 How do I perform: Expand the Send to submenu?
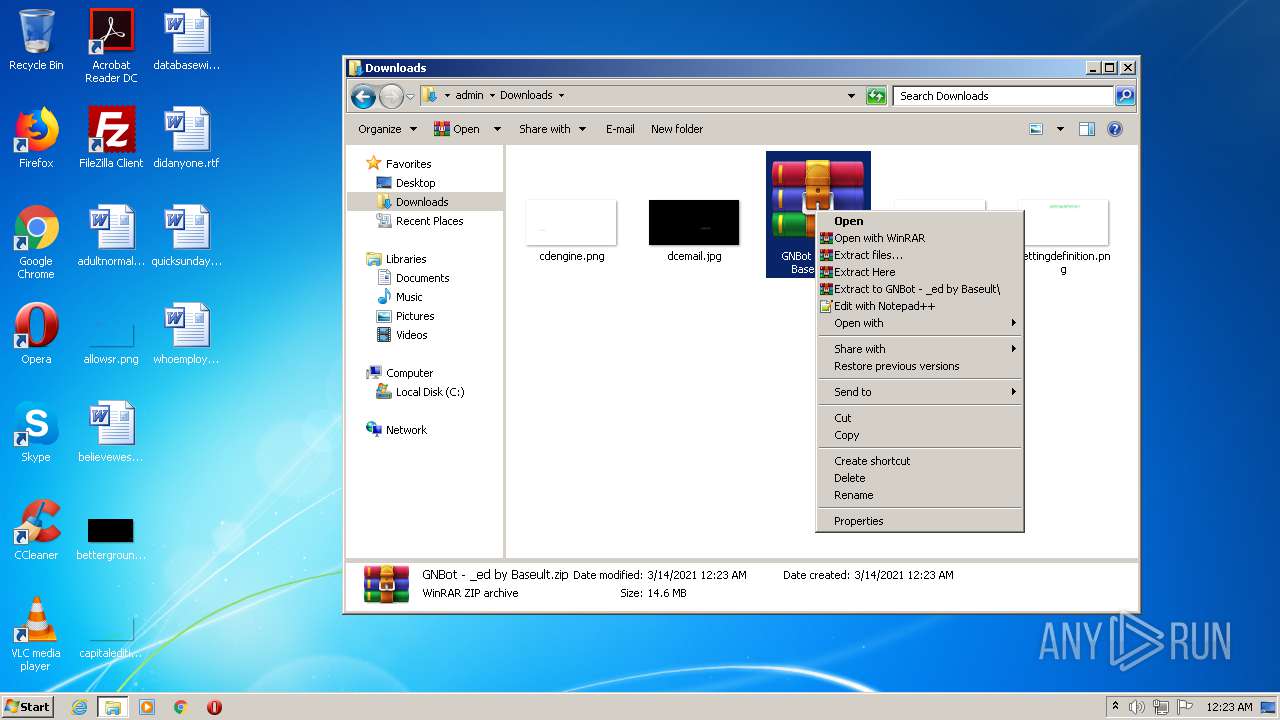click(x=920, y=392)
